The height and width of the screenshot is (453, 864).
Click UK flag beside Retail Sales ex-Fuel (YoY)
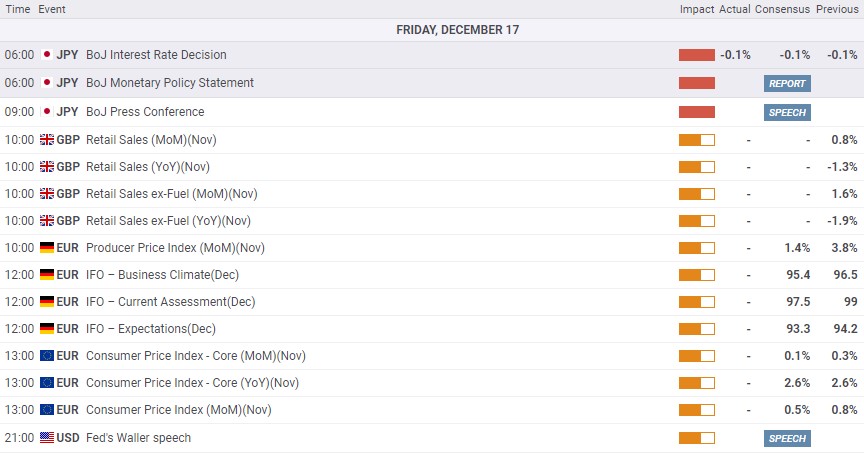(47, 221)
